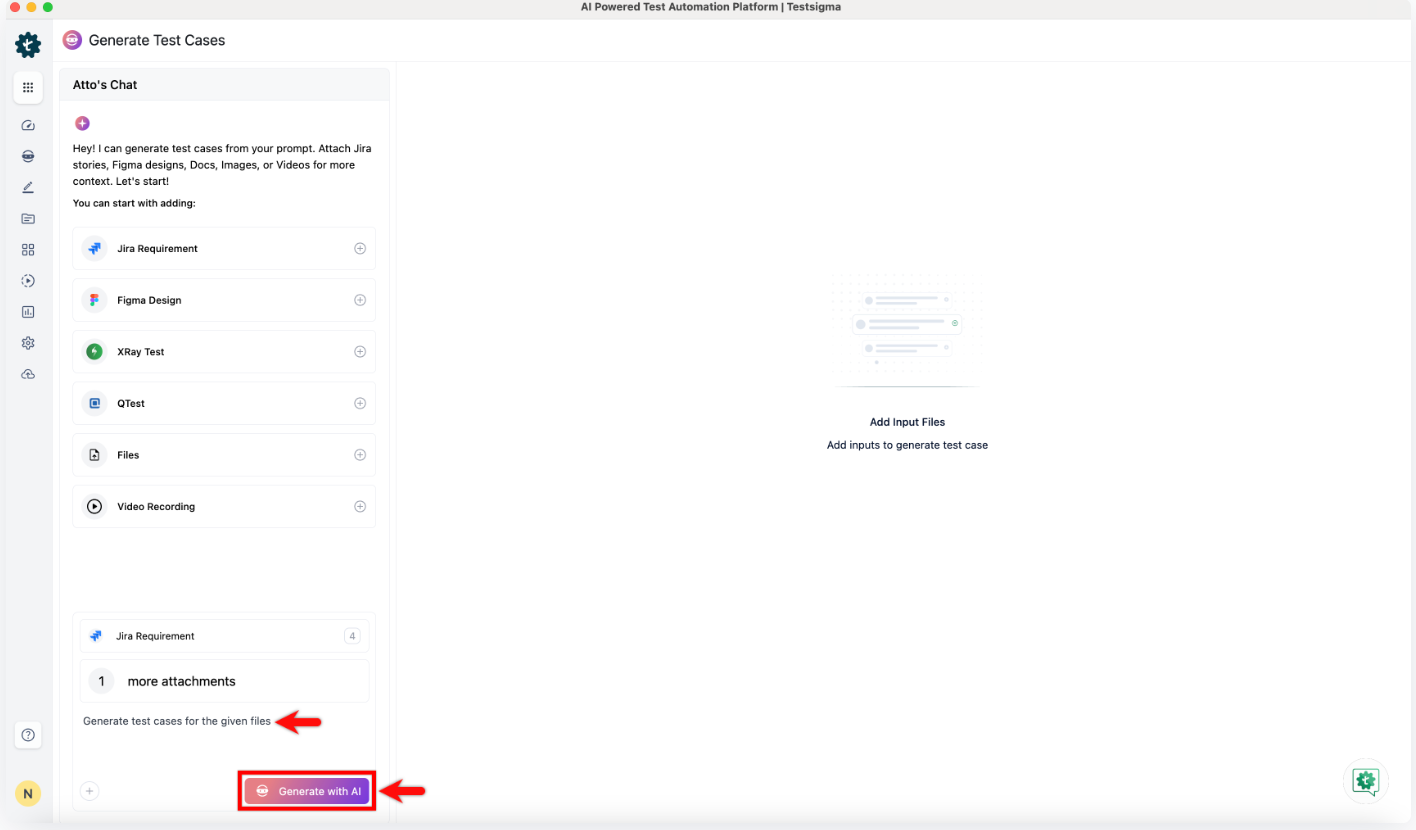Add a Video Recording with plus icon
Viewport: 1416px width, 830px height.
coord(360,507)
